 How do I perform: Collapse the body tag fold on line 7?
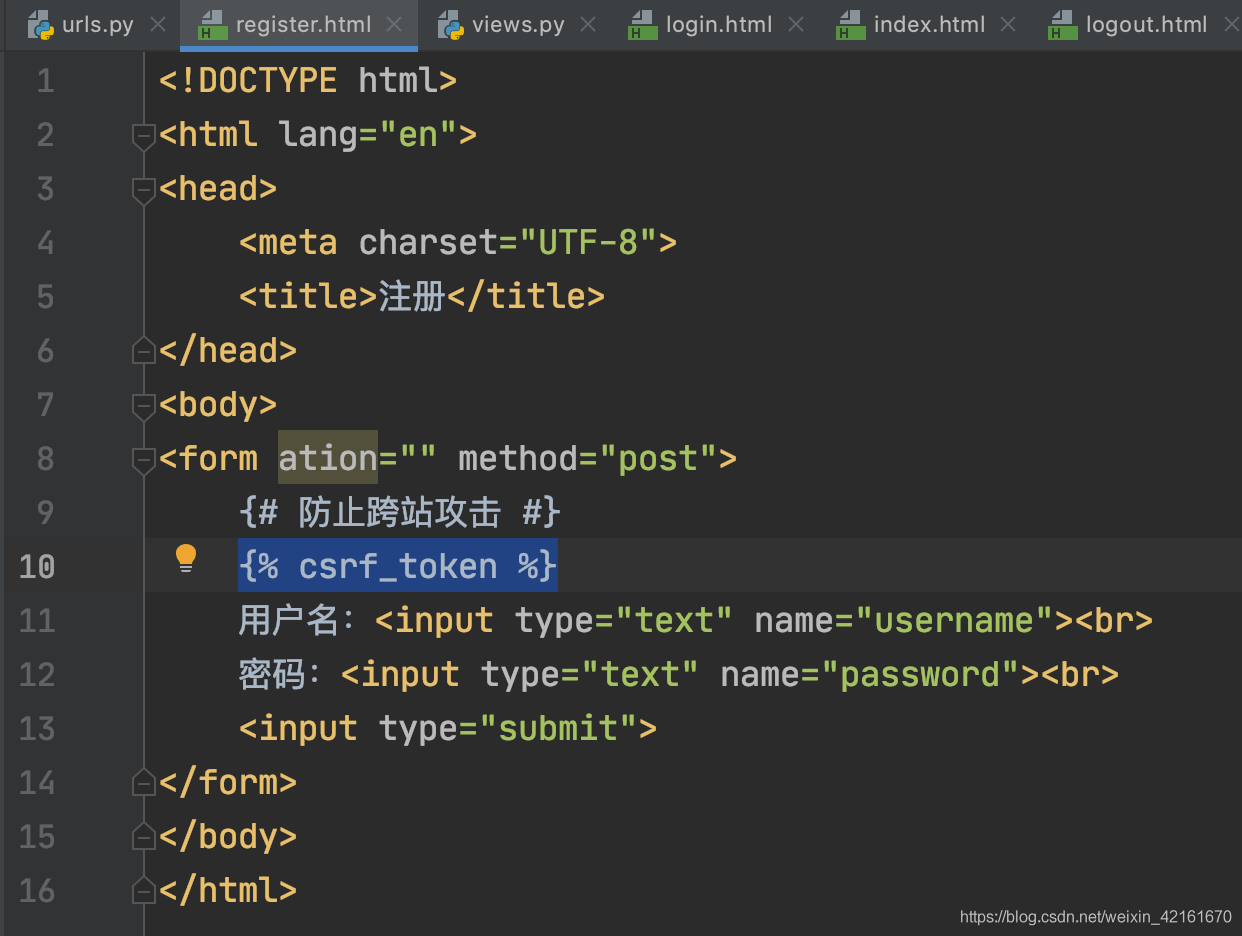144,405
